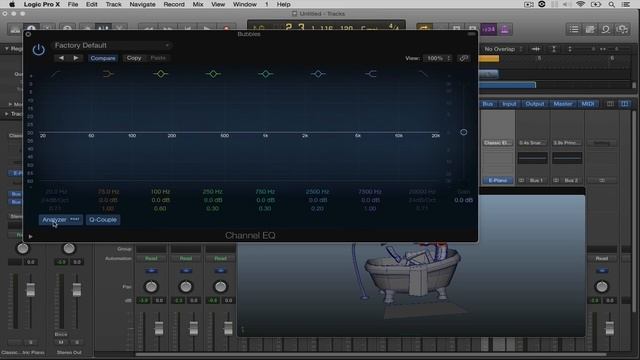Go to next preset with right arrow

(x=76, y=58)
